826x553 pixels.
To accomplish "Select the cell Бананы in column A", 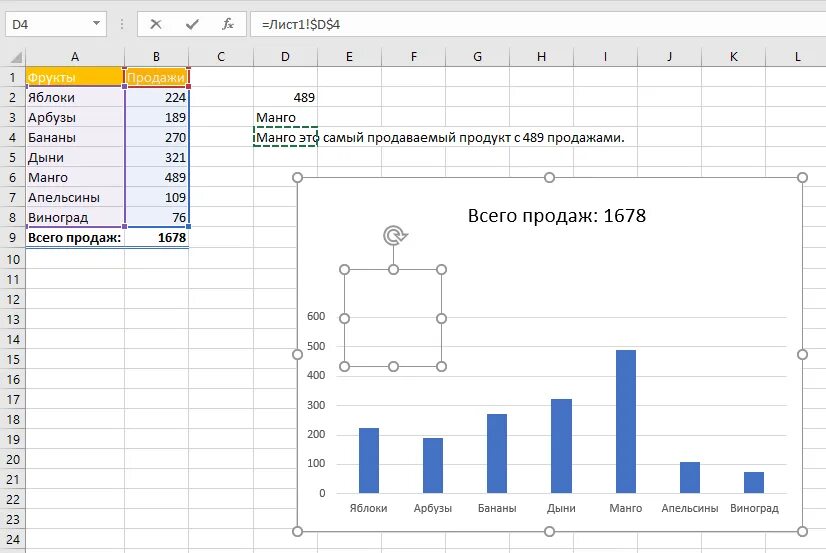I will (x=75, y=137).
